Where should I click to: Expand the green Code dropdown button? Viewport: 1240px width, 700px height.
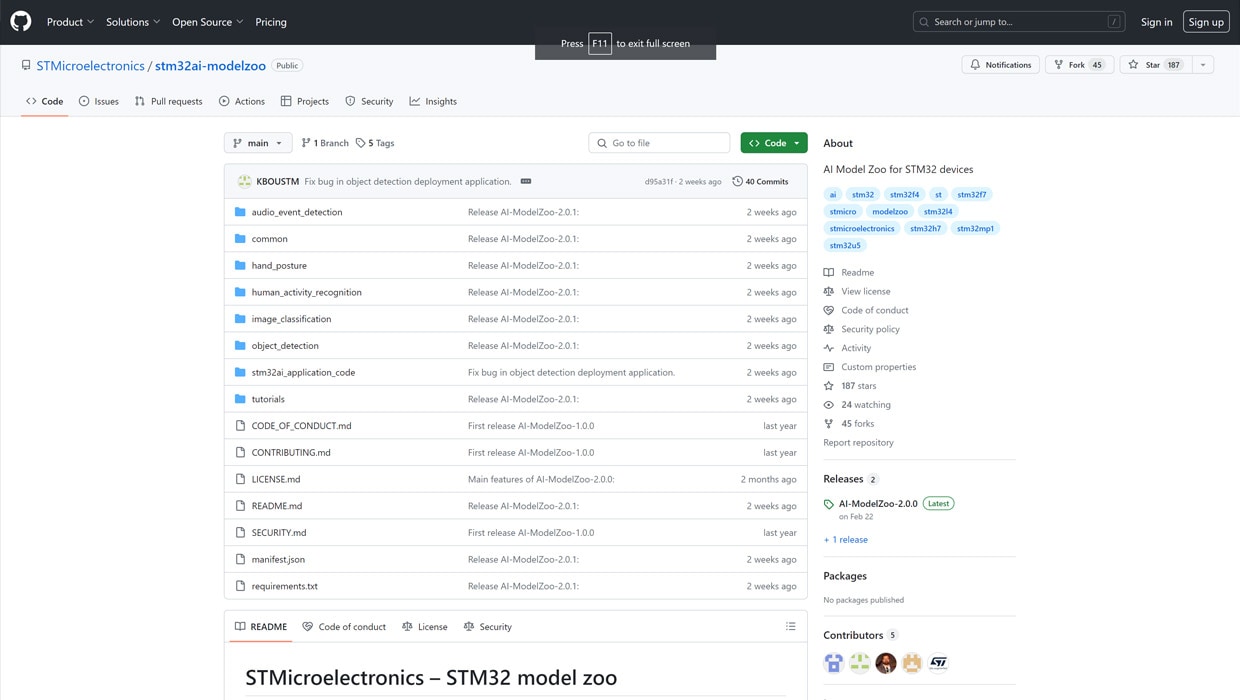tap(773, 143)
